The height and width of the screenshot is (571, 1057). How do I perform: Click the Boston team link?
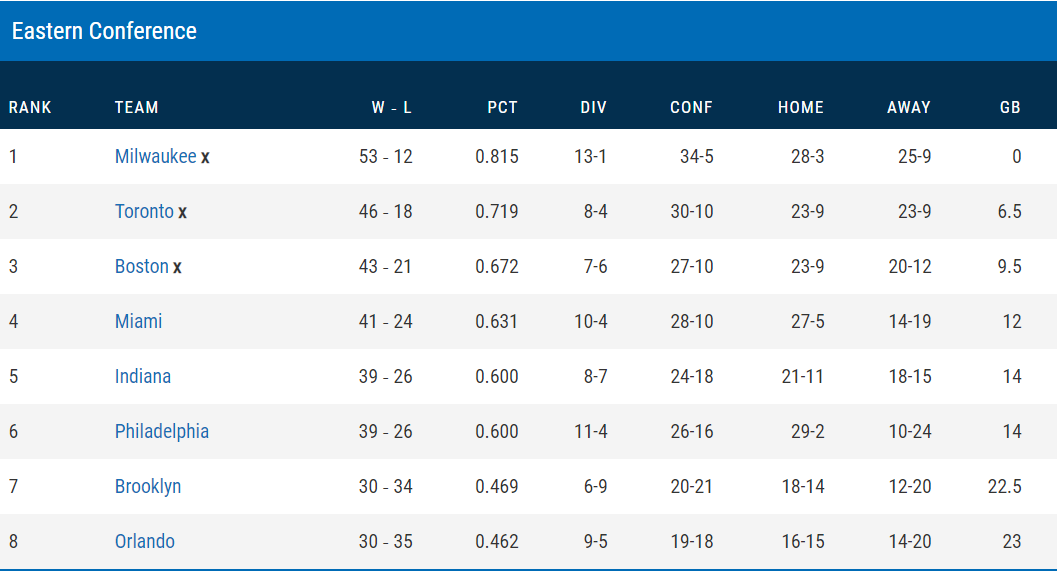coord(141,266)
